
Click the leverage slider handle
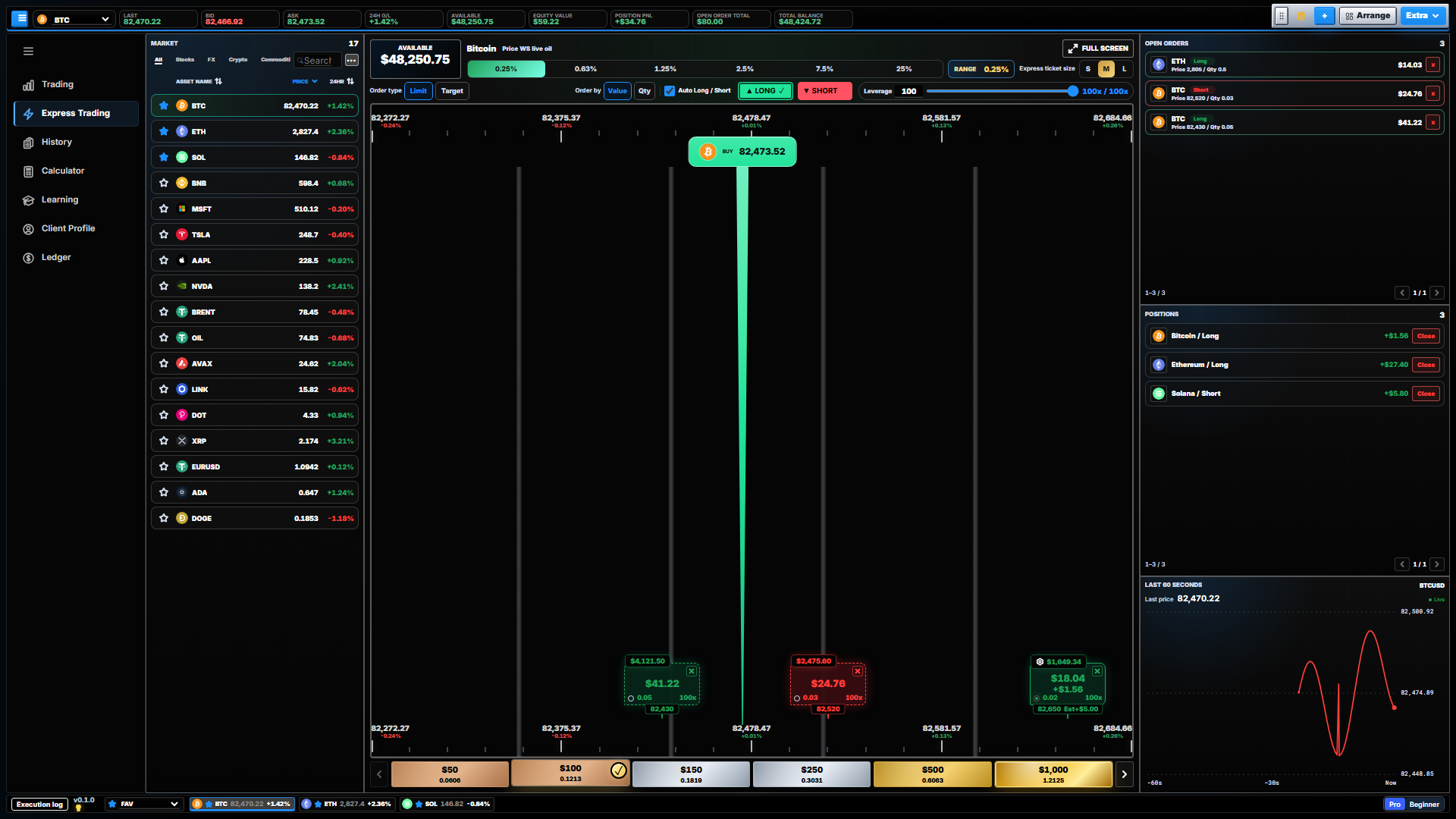[x=1072, y=91]
